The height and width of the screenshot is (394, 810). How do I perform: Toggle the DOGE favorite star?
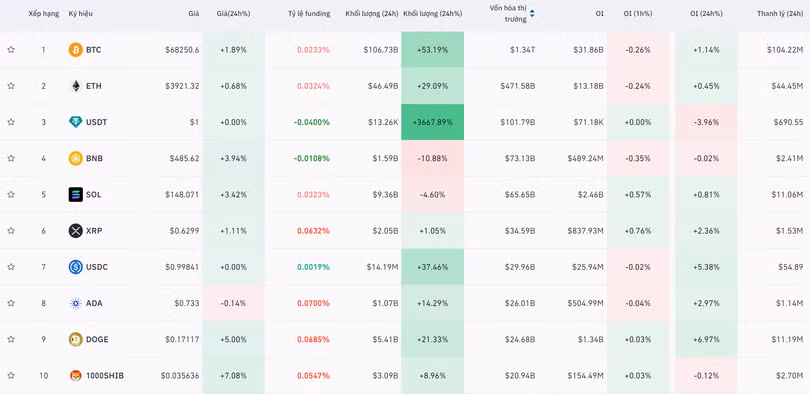(x=11, y=339)
